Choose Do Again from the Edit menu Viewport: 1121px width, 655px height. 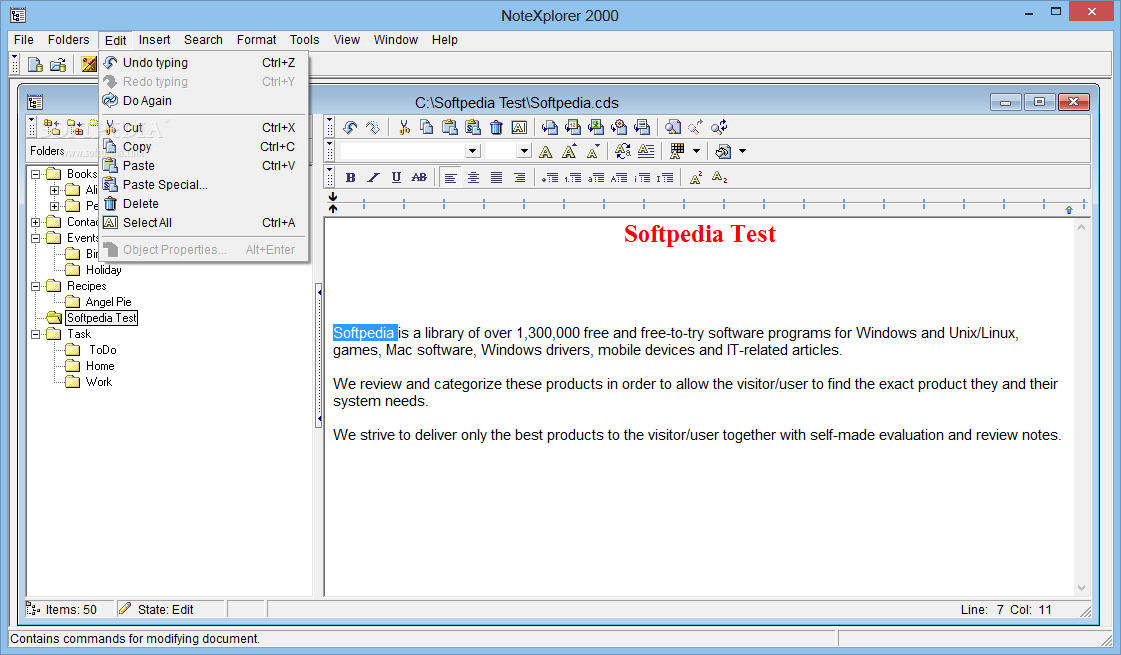coord(204,101)
